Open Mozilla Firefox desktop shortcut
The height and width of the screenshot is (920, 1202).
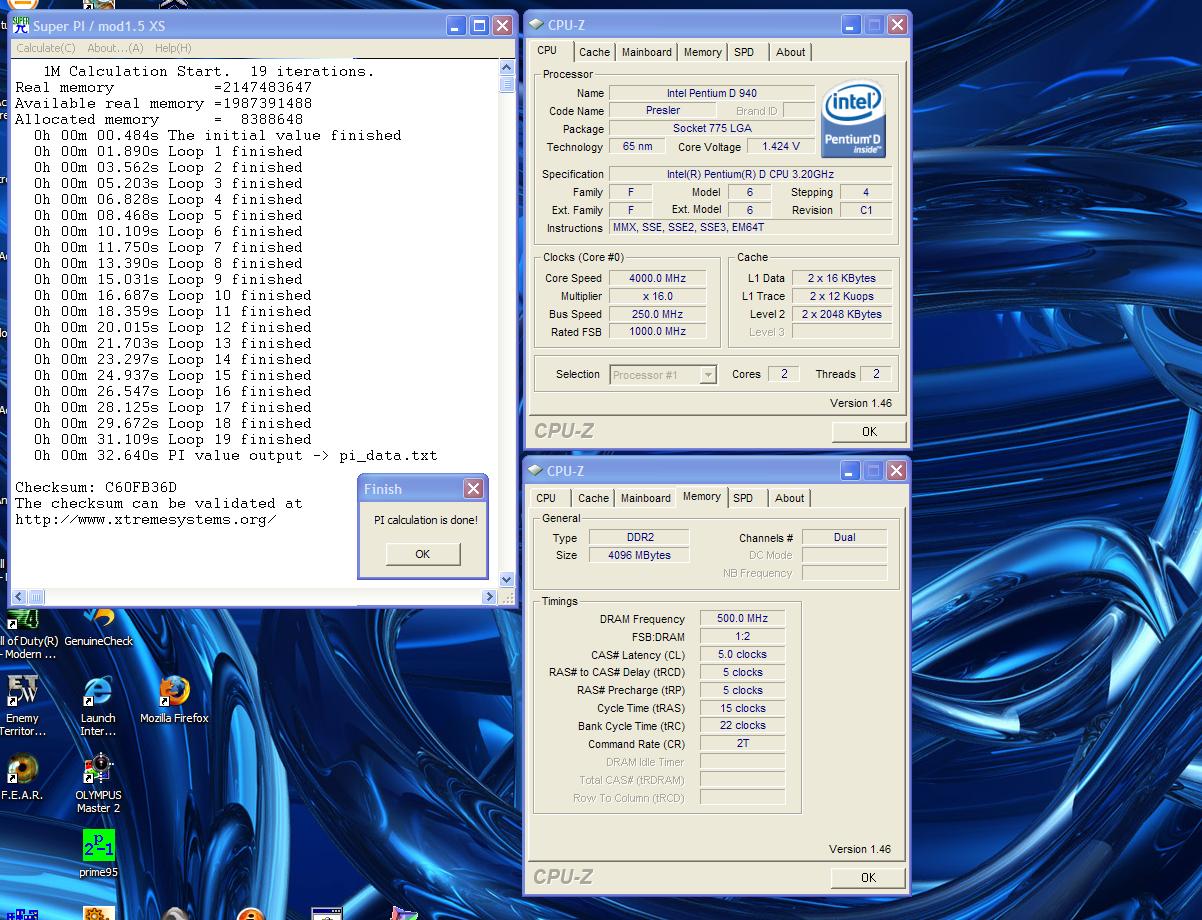(174, 700)
